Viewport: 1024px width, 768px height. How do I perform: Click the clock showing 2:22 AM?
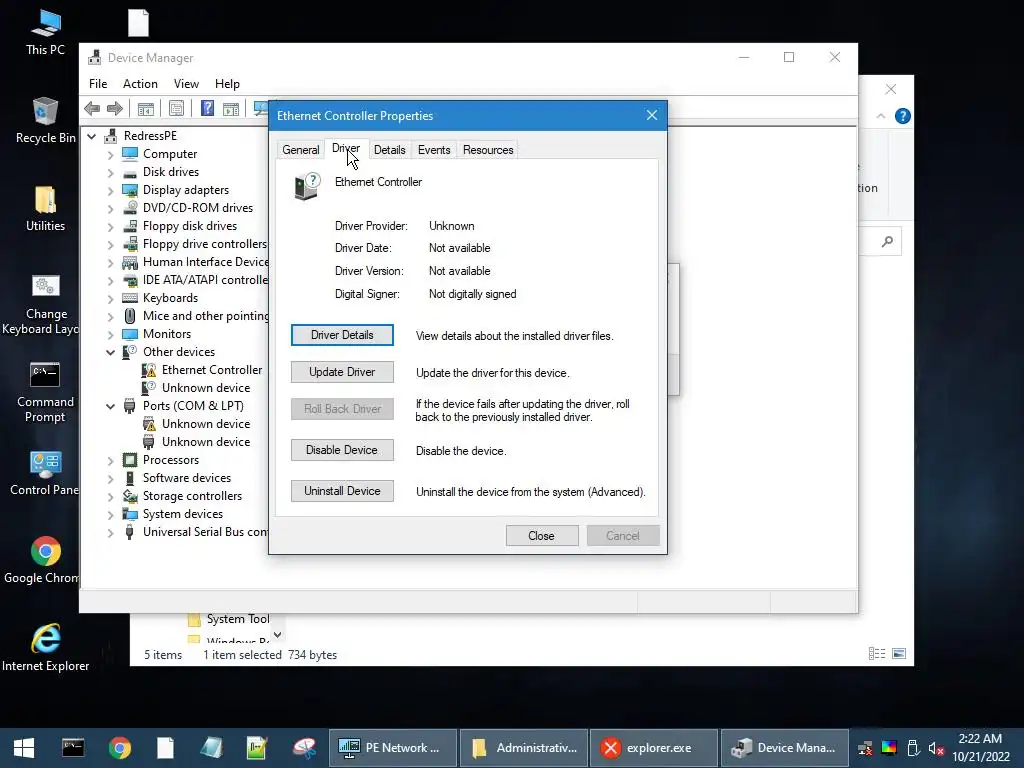pos(980,739)
